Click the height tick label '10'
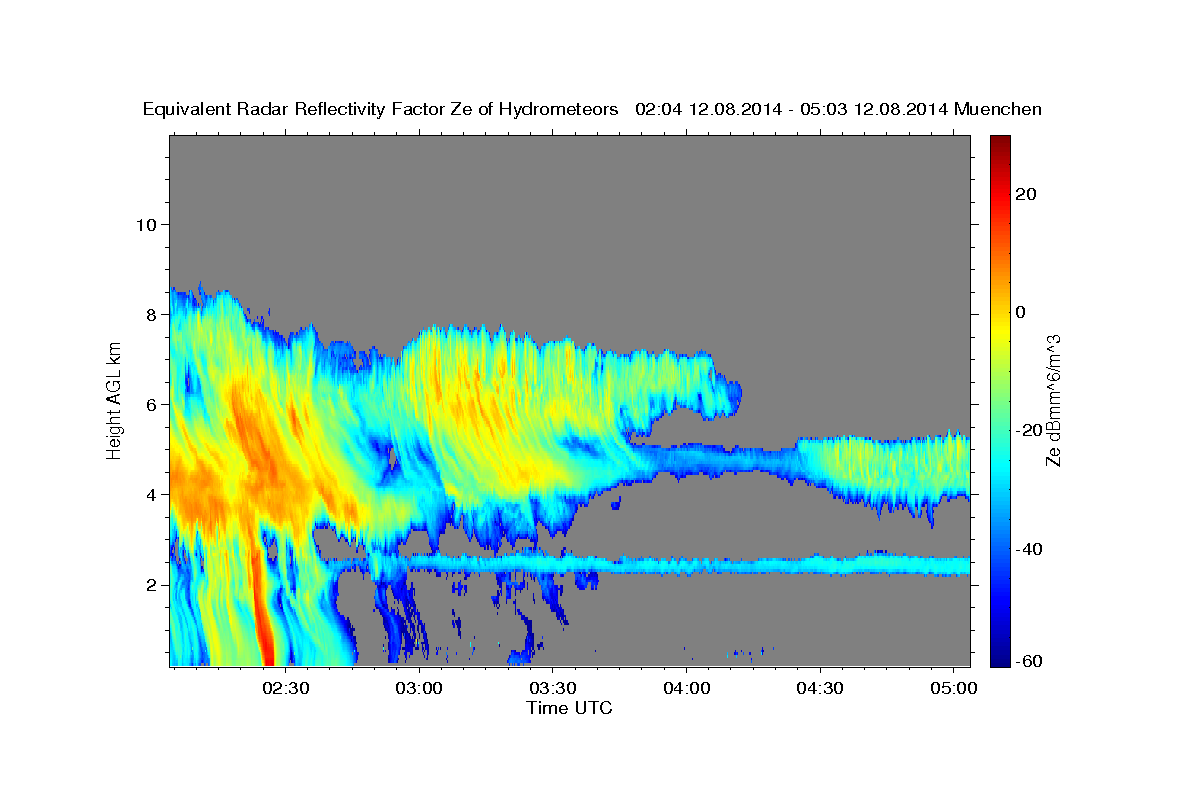The image size is (1200, 800). click(146, 224)
